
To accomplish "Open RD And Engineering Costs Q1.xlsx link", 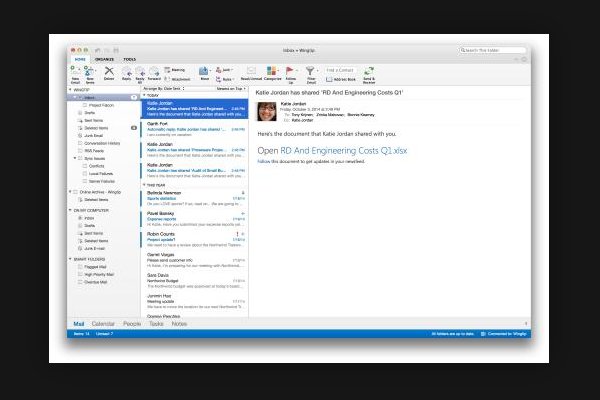I will click(x=344, y=151).
